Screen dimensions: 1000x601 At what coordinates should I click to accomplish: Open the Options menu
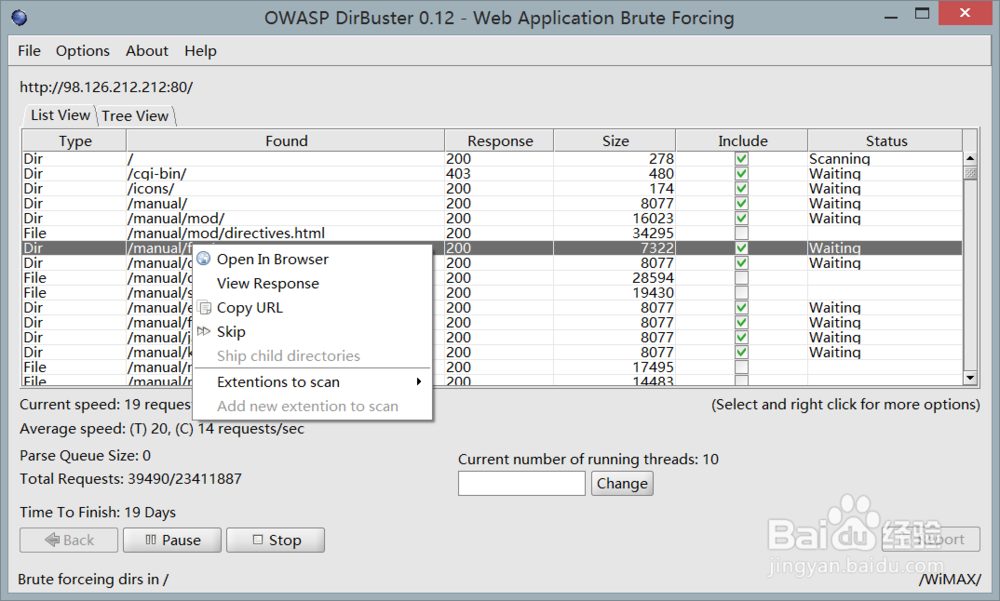tap(83, 51)
